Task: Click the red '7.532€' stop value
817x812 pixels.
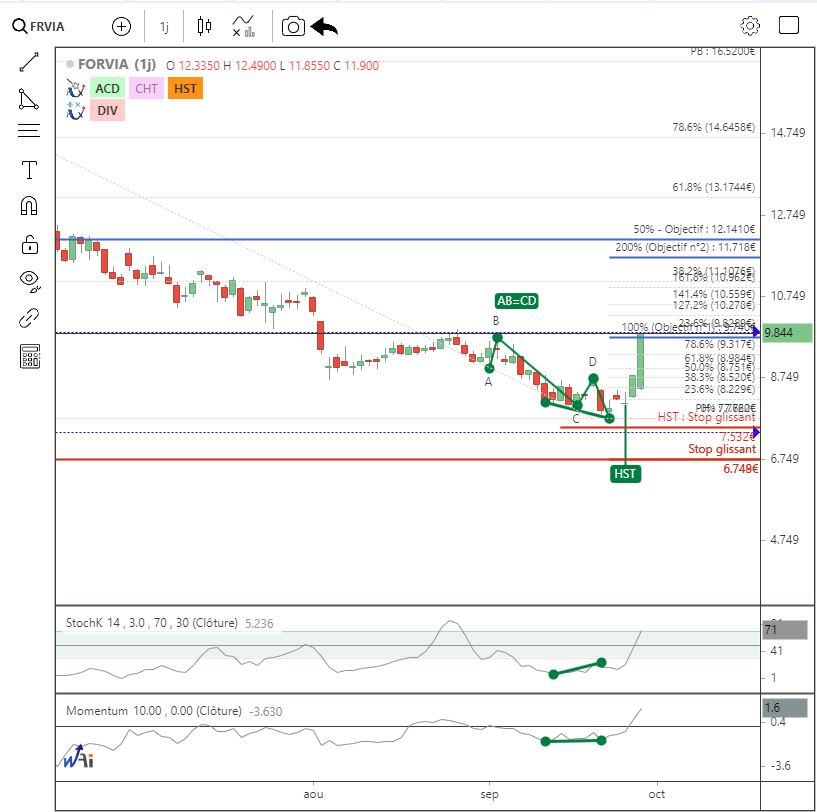Action: click(x=738, y=436)
